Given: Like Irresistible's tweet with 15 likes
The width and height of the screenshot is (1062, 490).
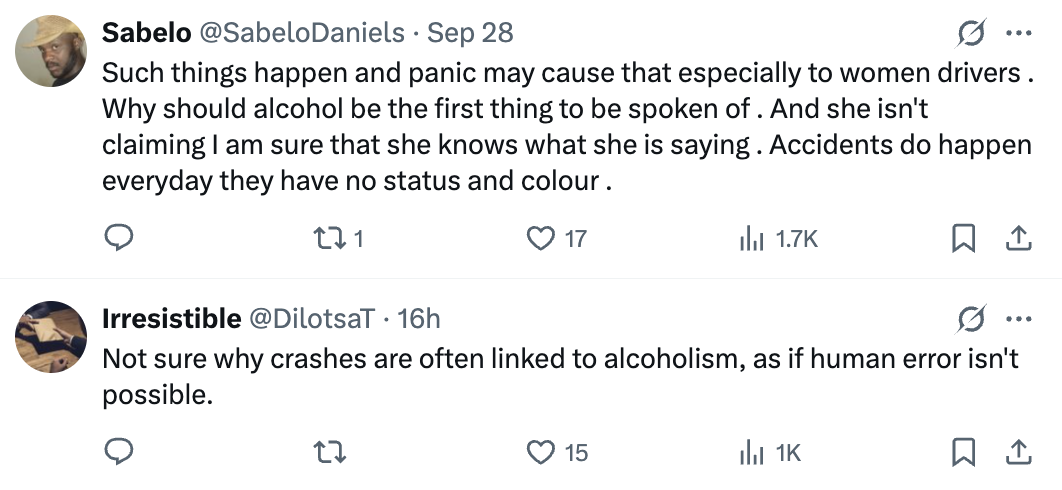Looking at the screenshot, I should [x=541, y=452].
